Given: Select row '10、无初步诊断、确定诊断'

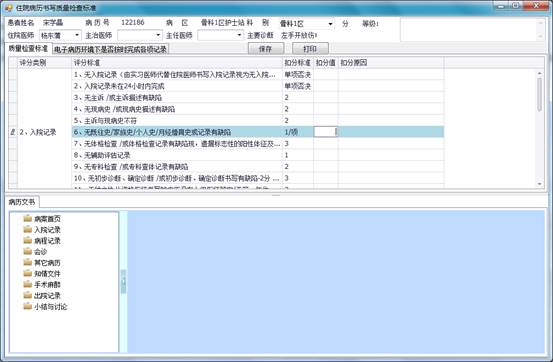Looking at the screenshot, I should [x=177, y=178].
